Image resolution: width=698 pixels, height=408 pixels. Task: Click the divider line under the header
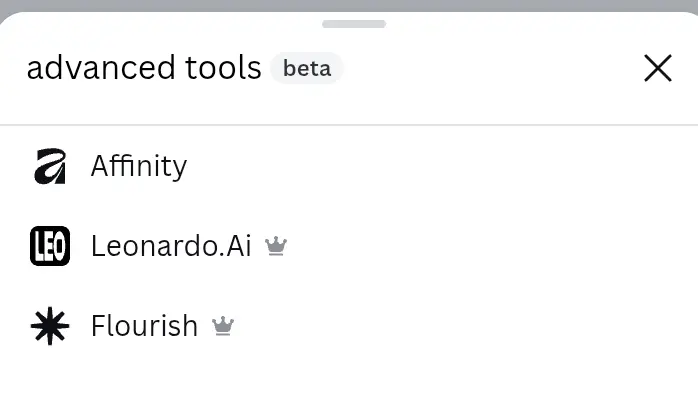[349, 125]
